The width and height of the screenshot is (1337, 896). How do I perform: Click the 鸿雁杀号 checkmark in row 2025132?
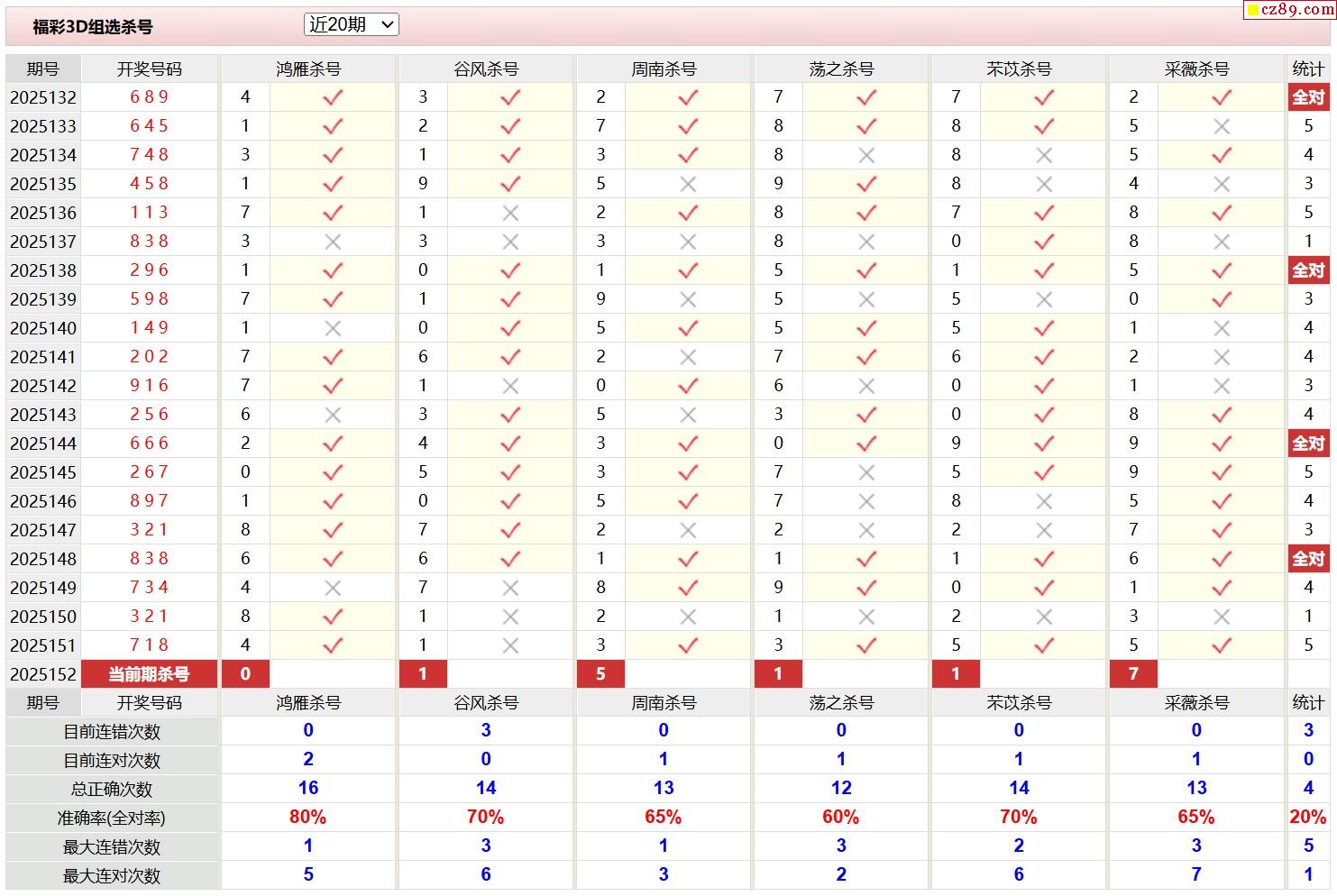pyautogui.click(x=333, y=97)
